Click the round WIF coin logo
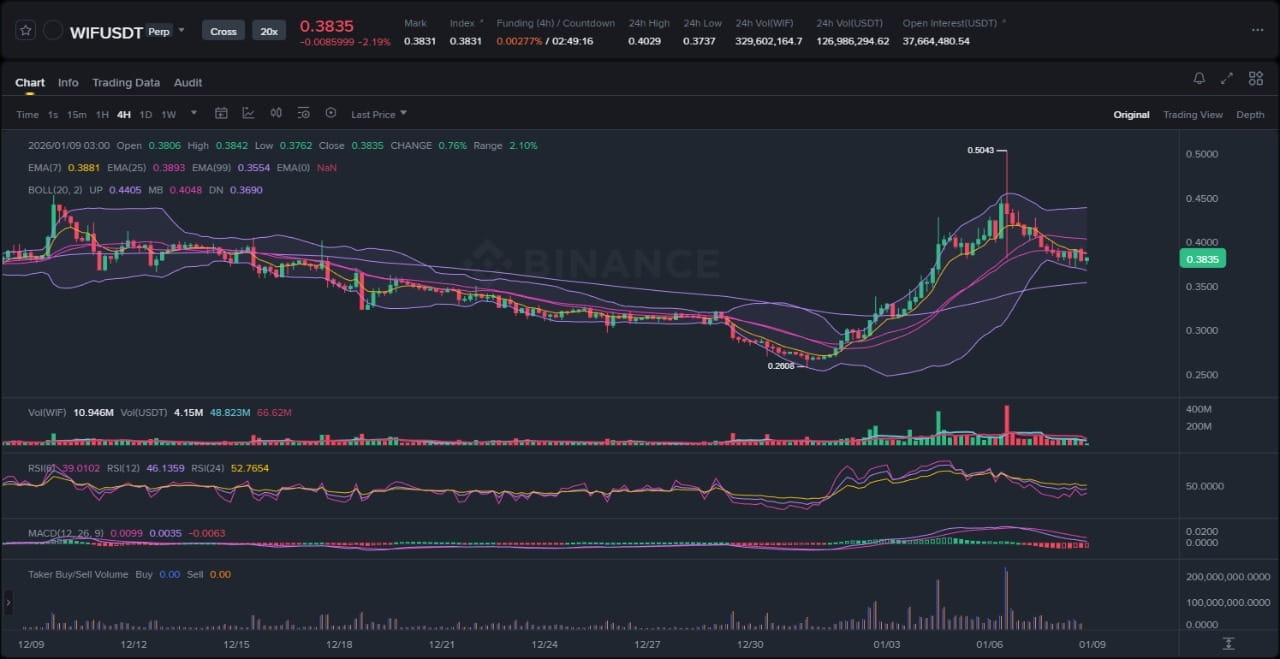 (x=53, y=31)
